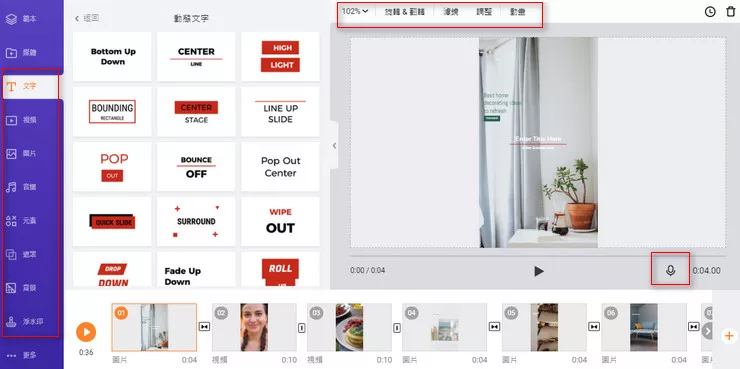Viewport: 740px width, 369px height.
Task: Choose the BOUNCE OFF text style
Action: [x=196, y=167]
